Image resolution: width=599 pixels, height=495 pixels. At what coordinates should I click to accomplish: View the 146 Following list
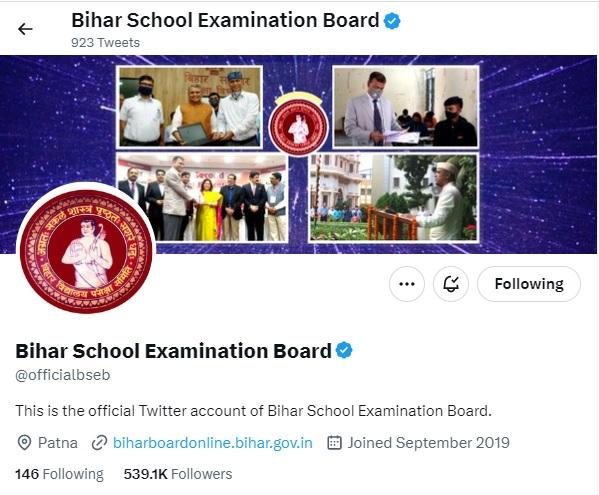point(59,474)
